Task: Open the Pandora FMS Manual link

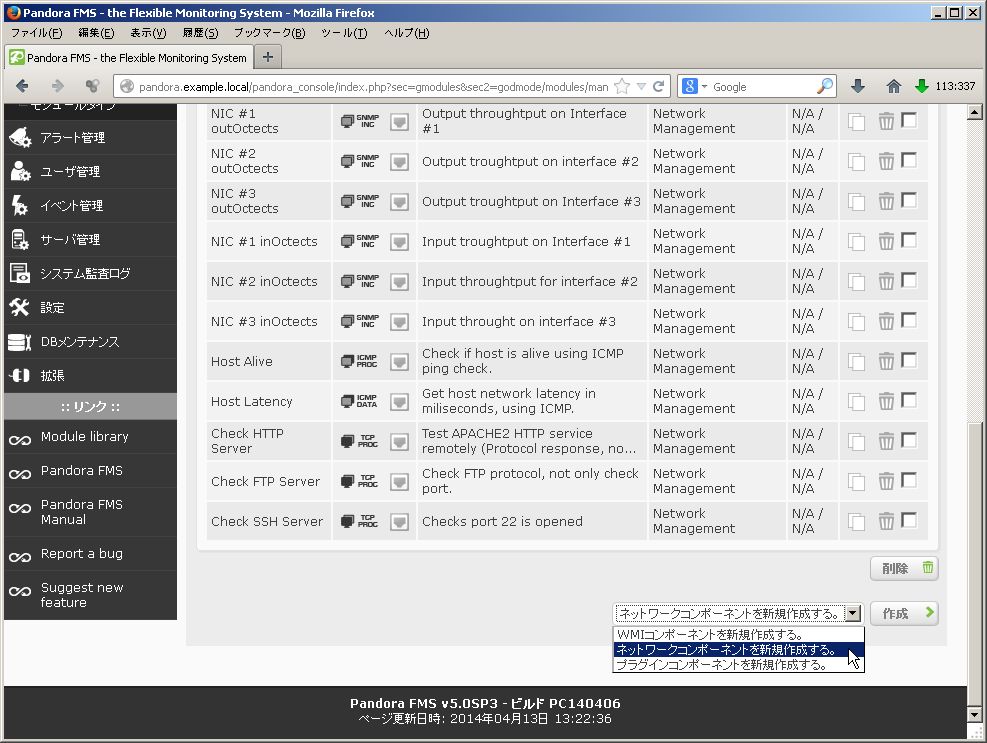Action: click(82, 512)
